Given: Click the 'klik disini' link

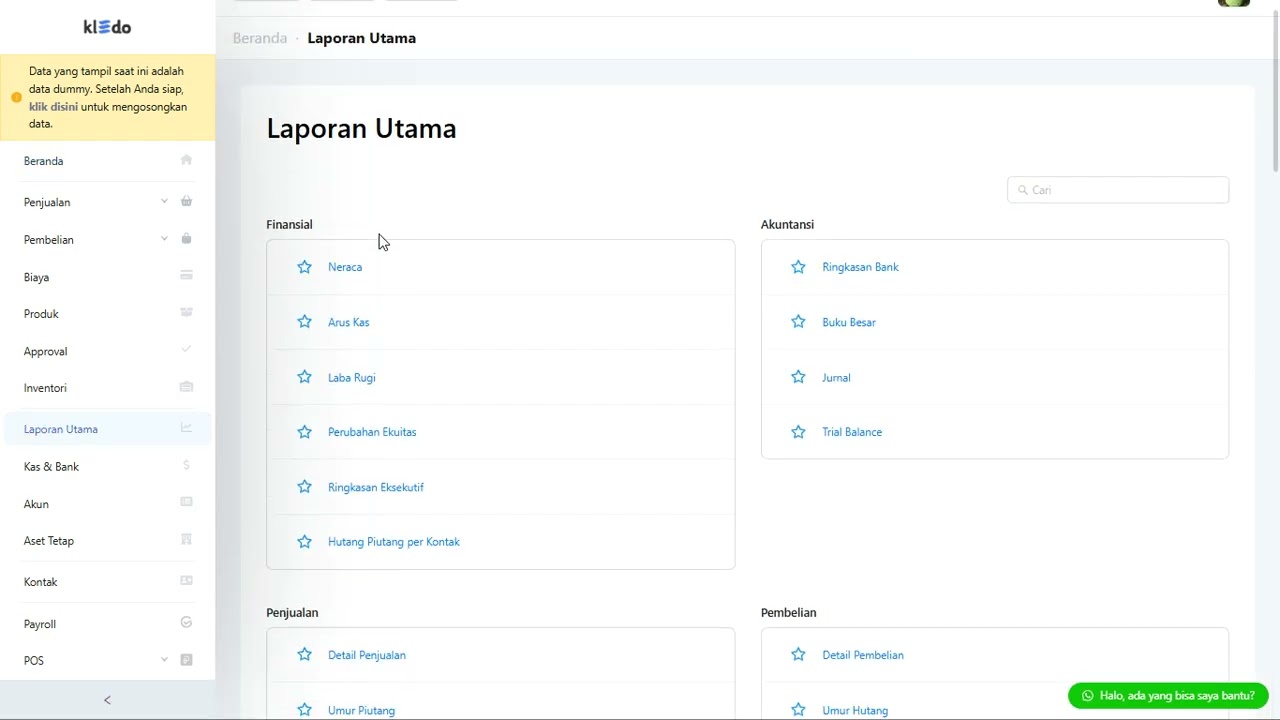Looking at the screenshot, I should click(x=53, y=107).
